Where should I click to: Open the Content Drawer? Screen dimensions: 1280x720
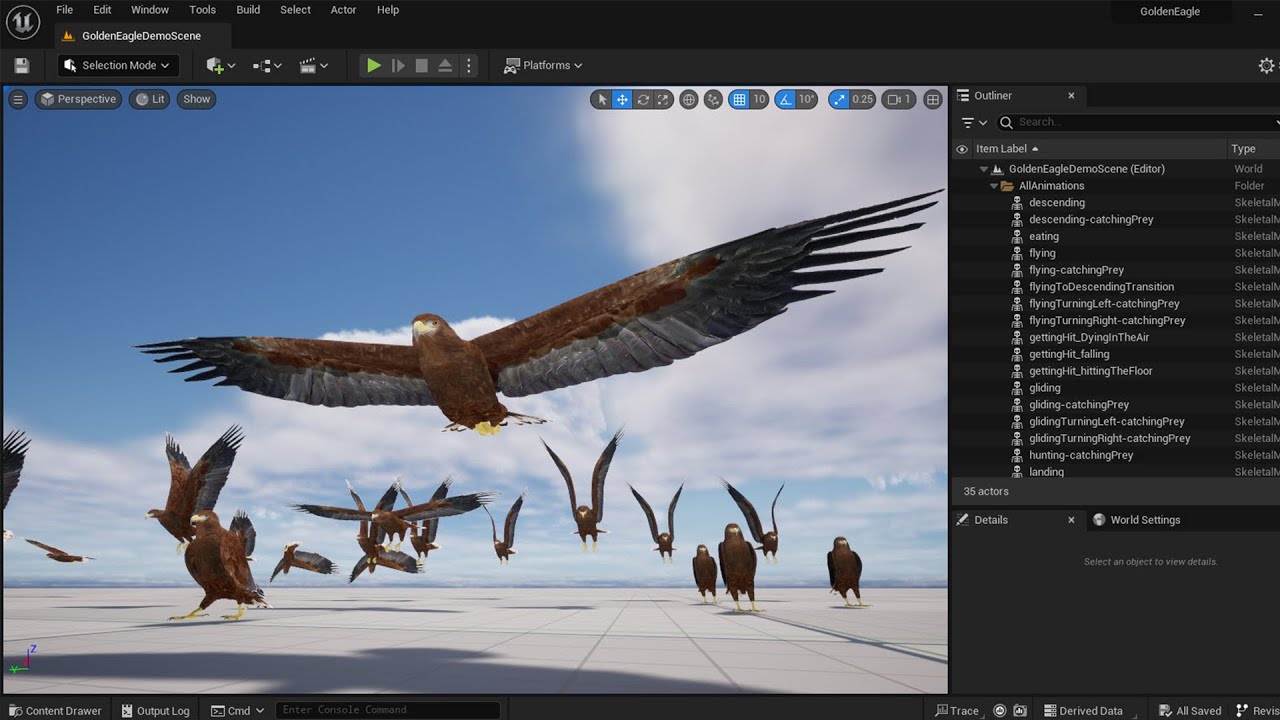coord(55,711)
